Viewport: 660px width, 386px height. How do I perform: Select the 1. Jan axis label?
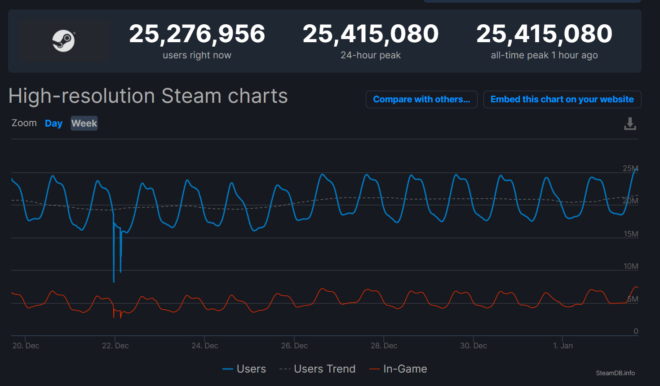[x=563, y=346]
